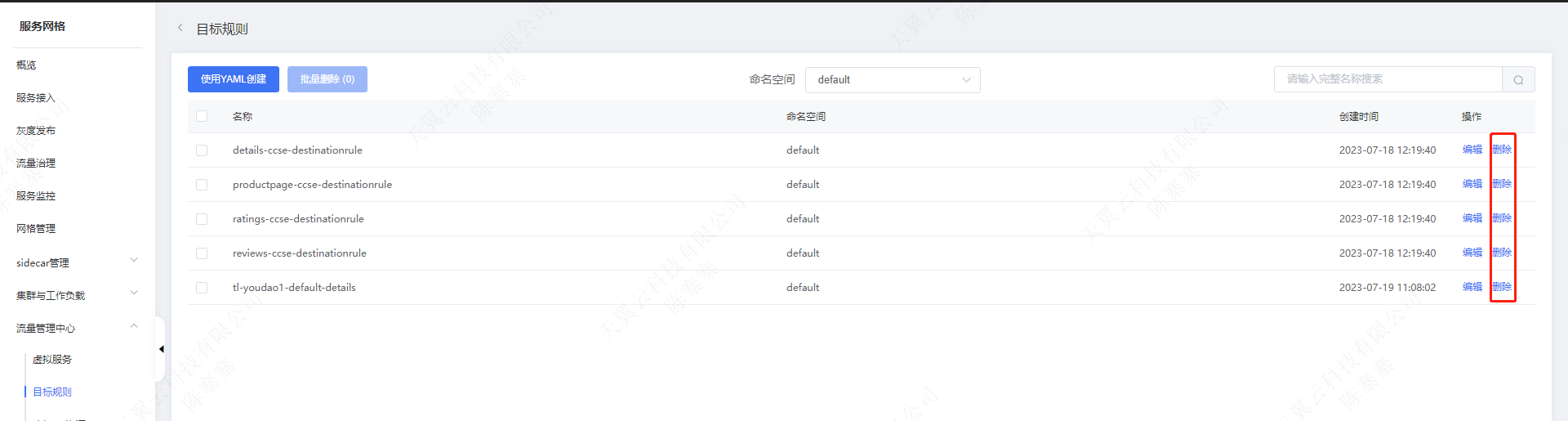The width and height of the screenshot is (1568, 421).
Task: Click the 创建时间 column header
Action: tap(1359, 117)
